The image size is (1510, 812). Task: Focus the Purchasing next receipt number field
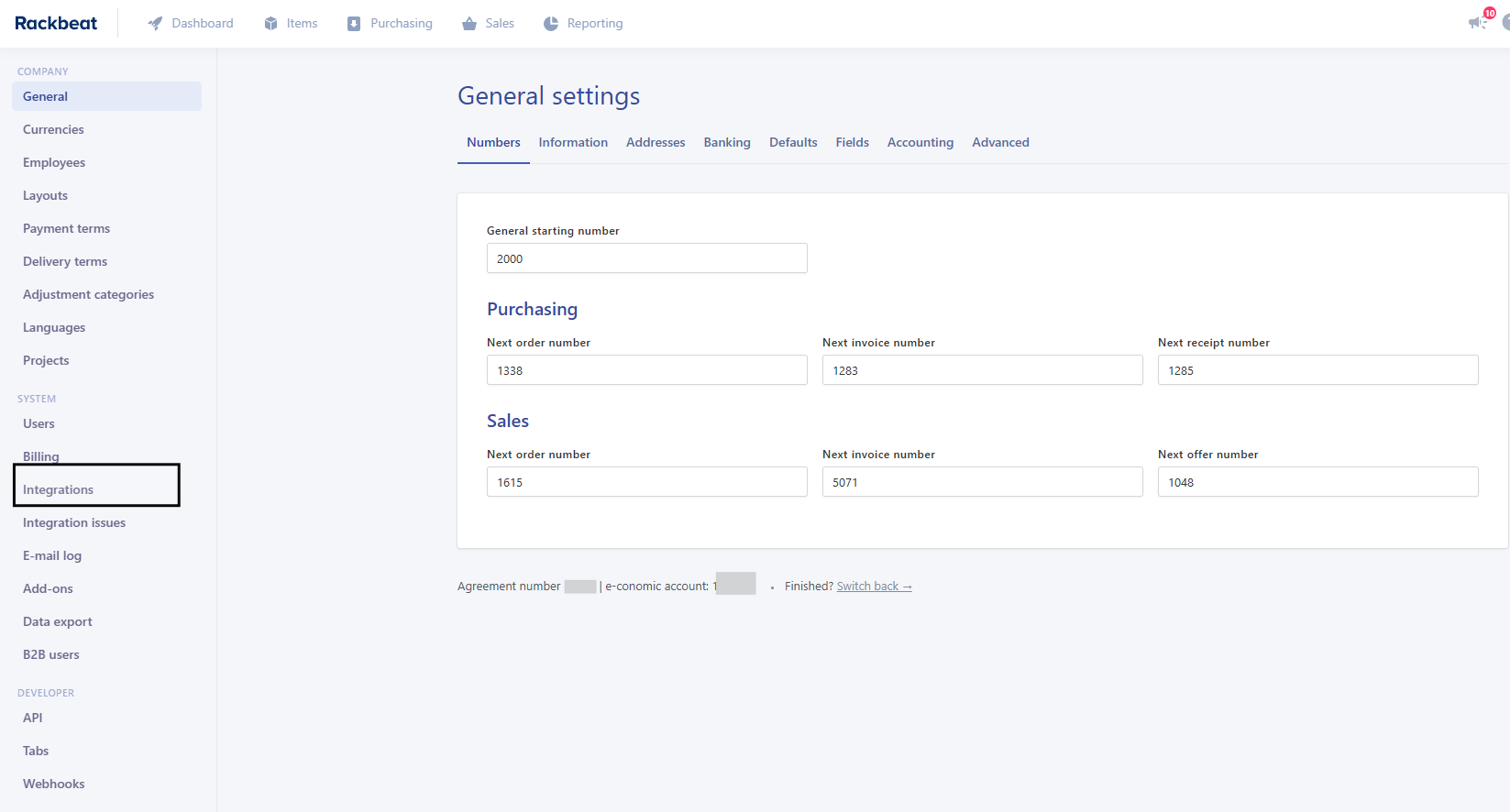click(x=1317, y=370)
